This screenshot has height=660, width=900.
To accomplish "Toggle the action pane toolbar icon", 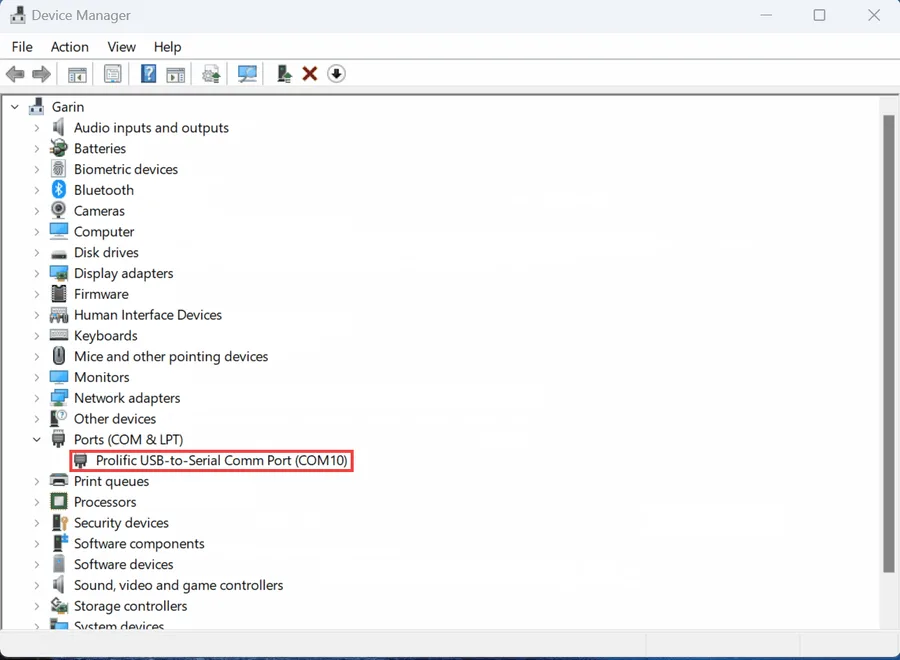I will point(176,75).
